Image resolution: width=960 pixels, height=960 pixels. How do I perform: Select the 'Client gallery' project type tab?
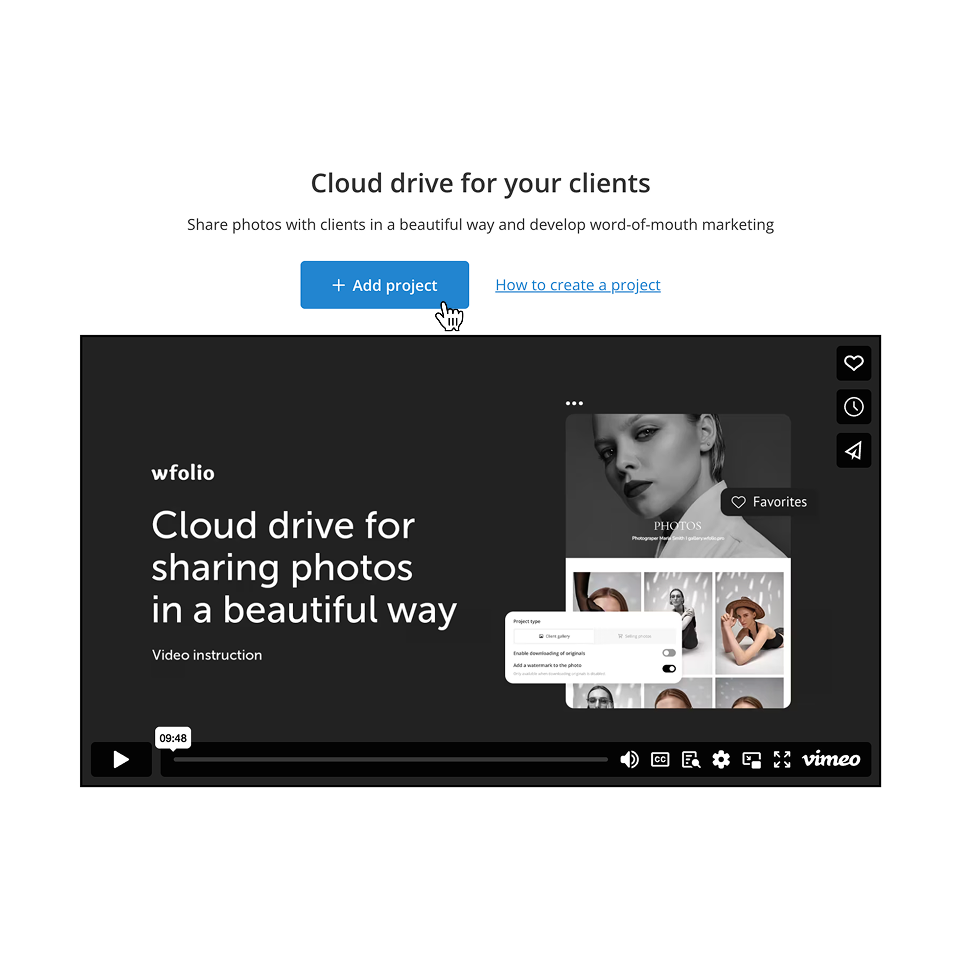tap(554, 636)
